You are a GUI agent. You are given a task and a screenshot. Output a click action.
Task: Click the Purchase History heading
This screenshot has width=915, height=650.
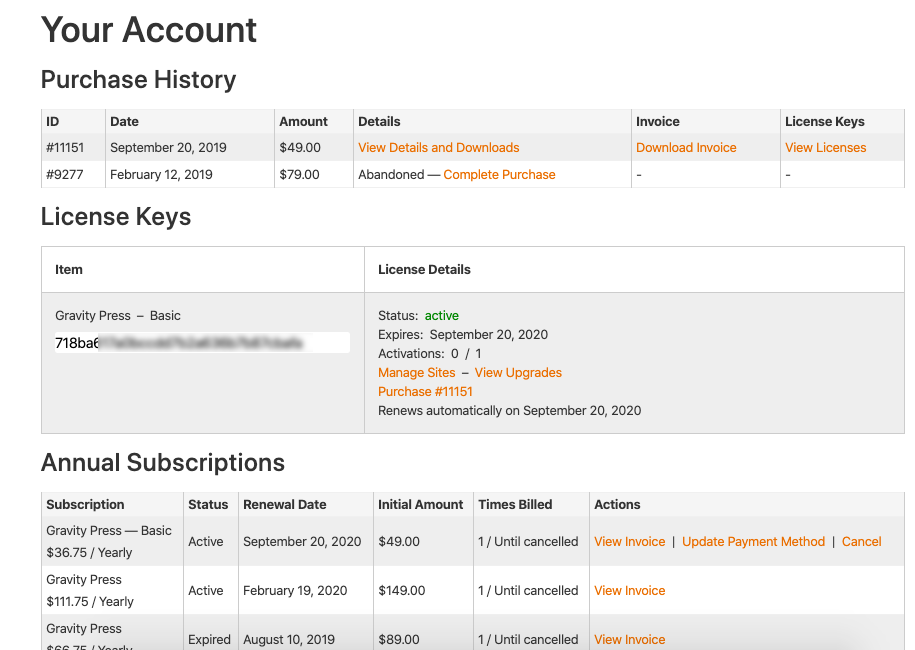pyautogui.click(x=138, y=79)
